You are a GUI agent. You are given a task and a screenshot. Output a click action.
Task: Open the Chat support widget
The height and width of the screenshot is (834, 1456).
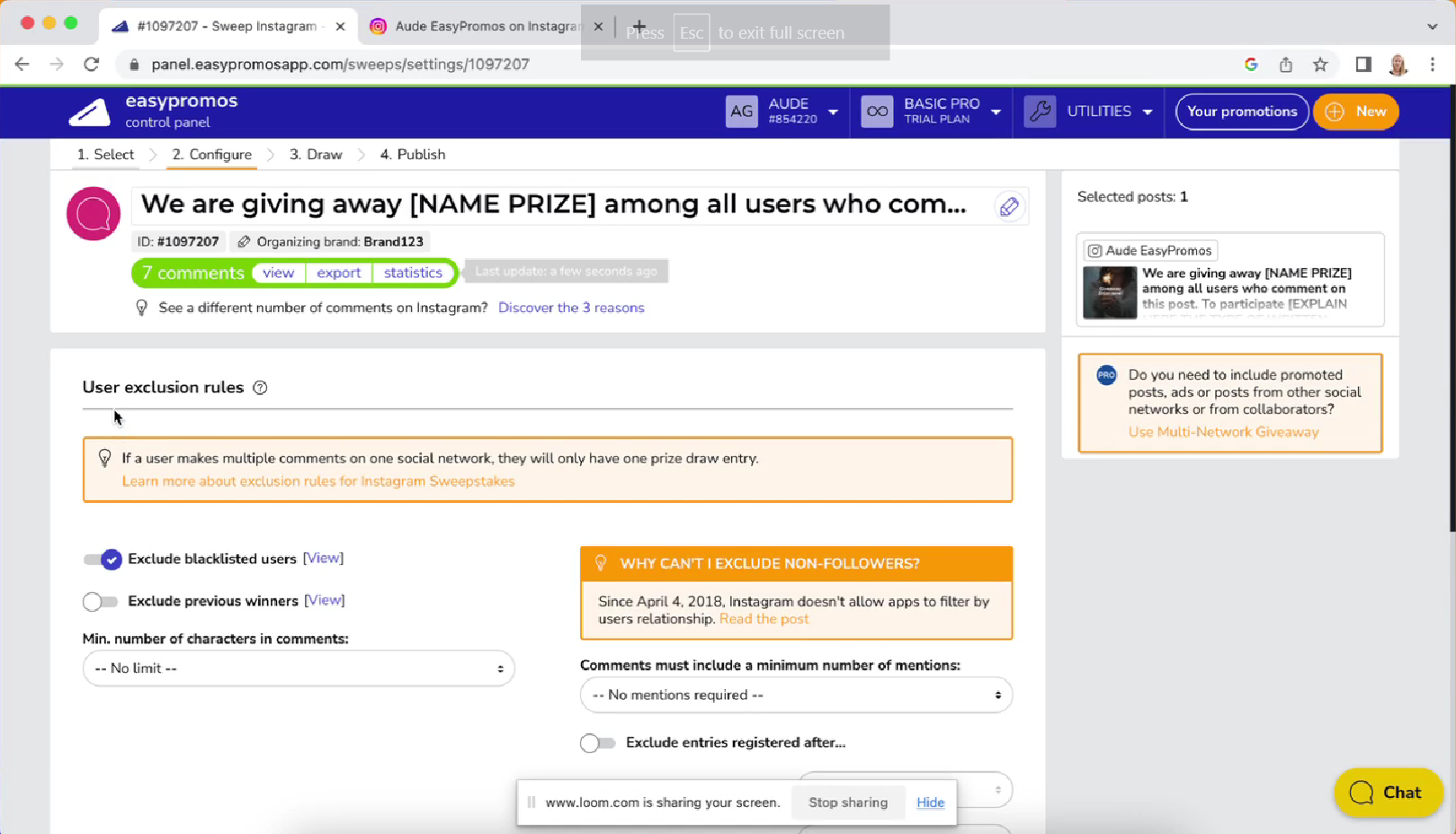tap(1388, 793)
